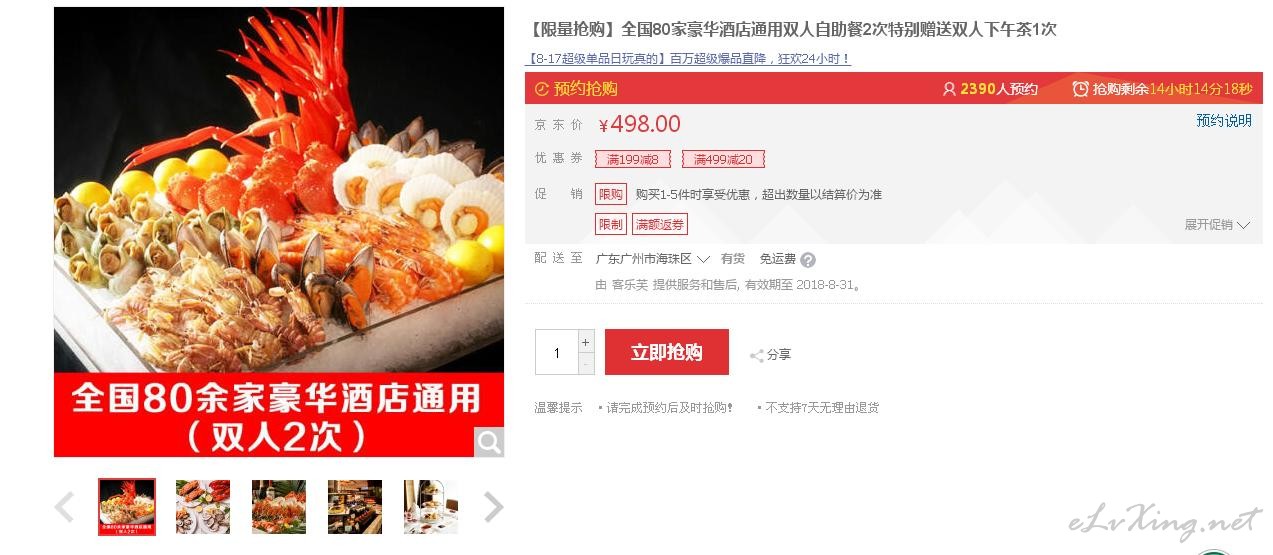Click the help question mark beside 免运费
The width and height of the screenshot is (1273, 555).
[x=808, y=260]
